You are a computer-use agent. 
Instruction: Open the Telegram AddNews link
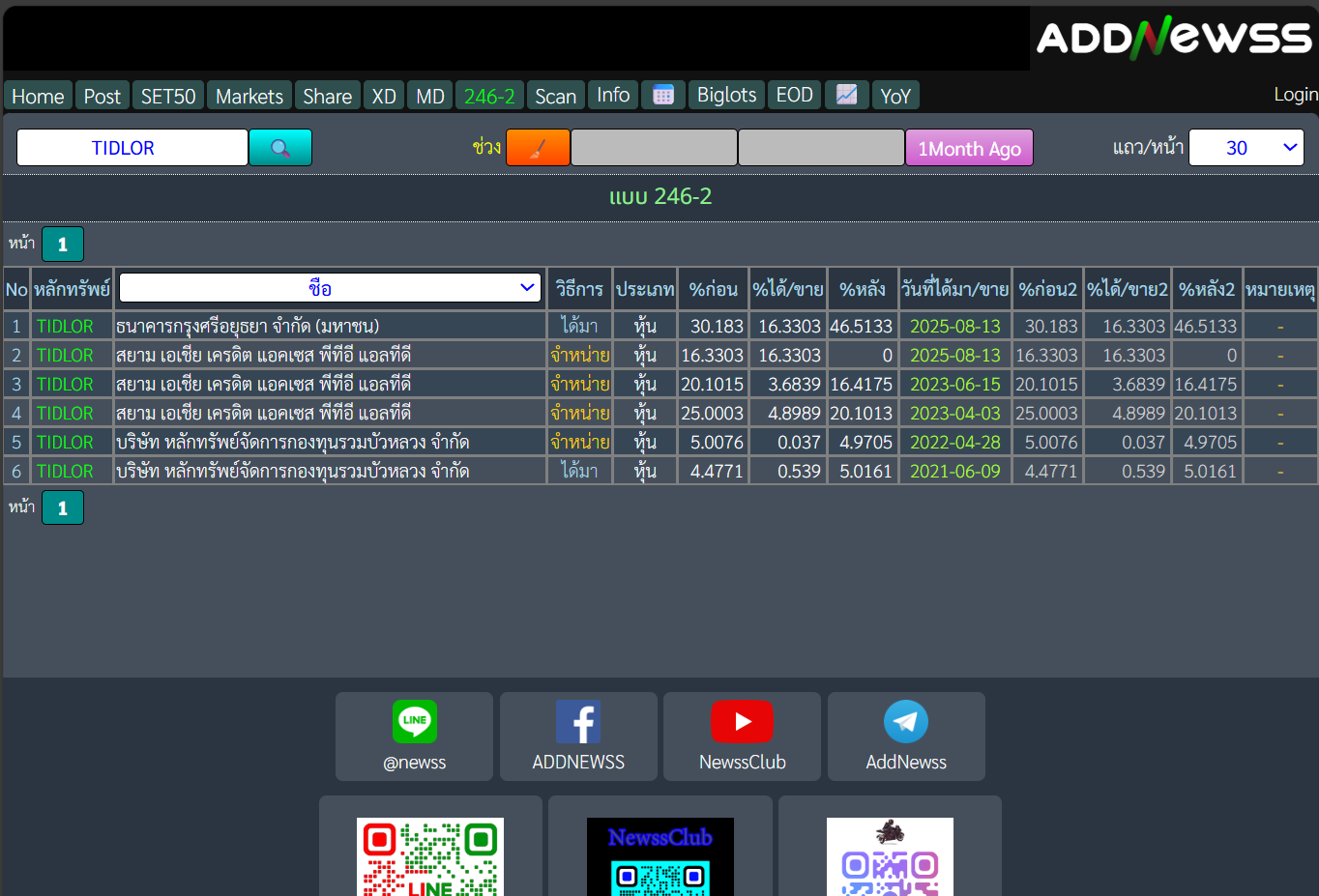(x=906, y=737)
